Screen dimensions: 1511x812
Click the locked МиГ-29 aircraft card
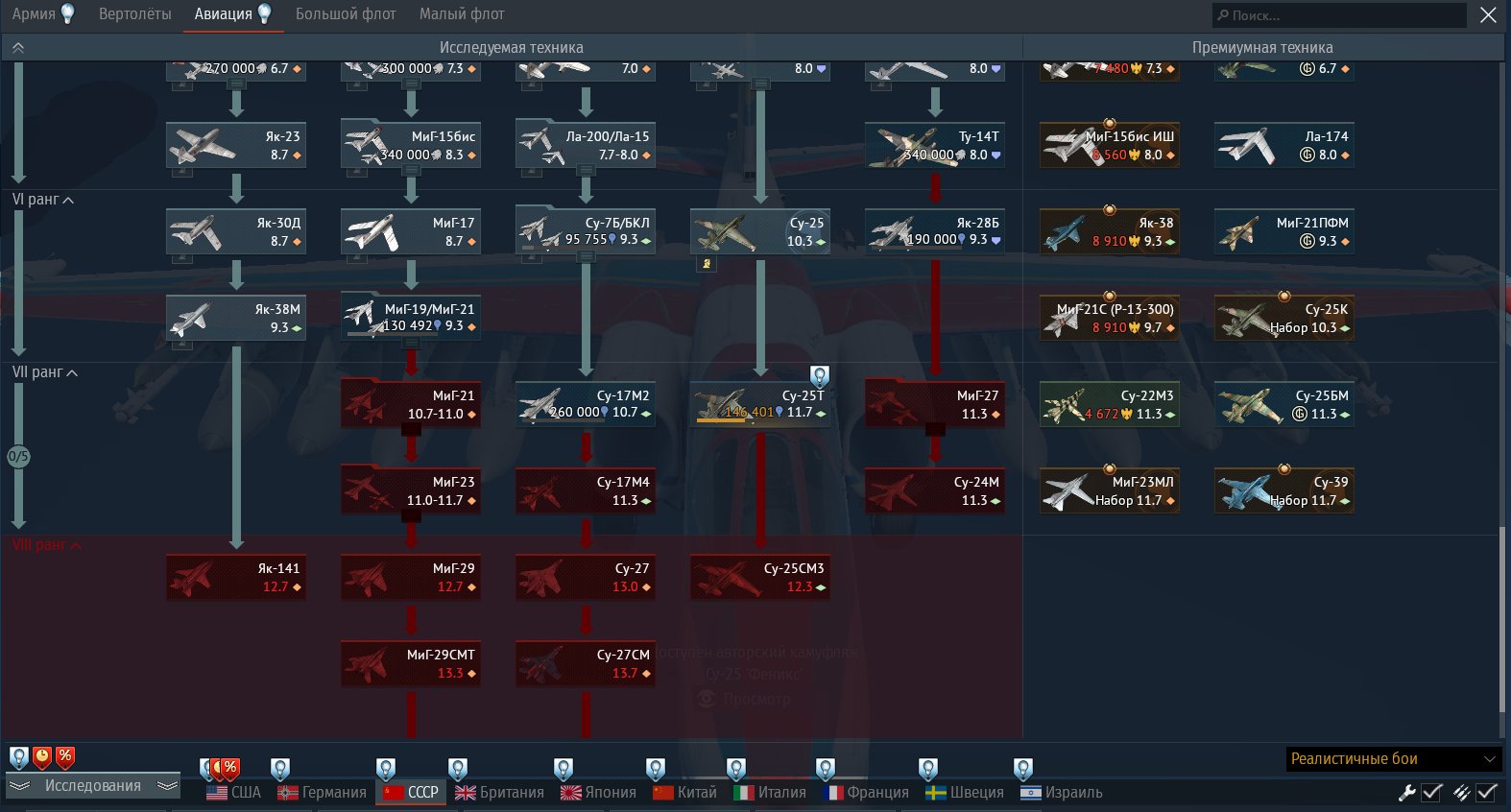[x=411, y=578]
